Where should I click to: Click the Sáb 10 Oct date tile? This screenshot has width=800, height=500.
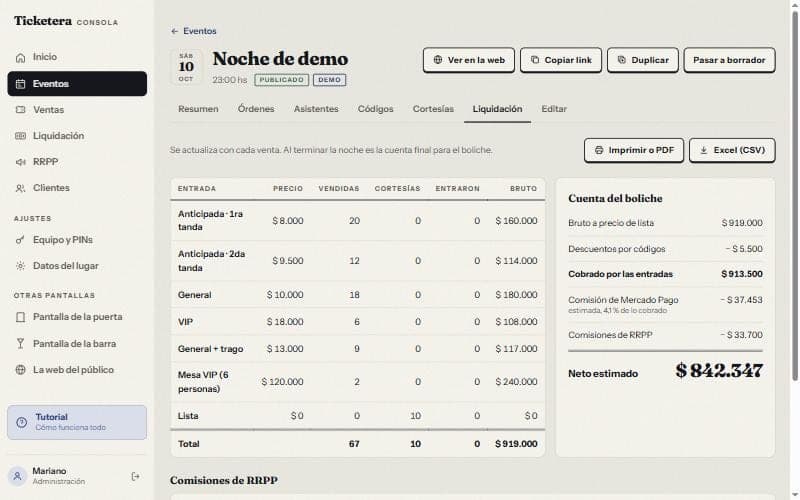(x=186, y=67)
